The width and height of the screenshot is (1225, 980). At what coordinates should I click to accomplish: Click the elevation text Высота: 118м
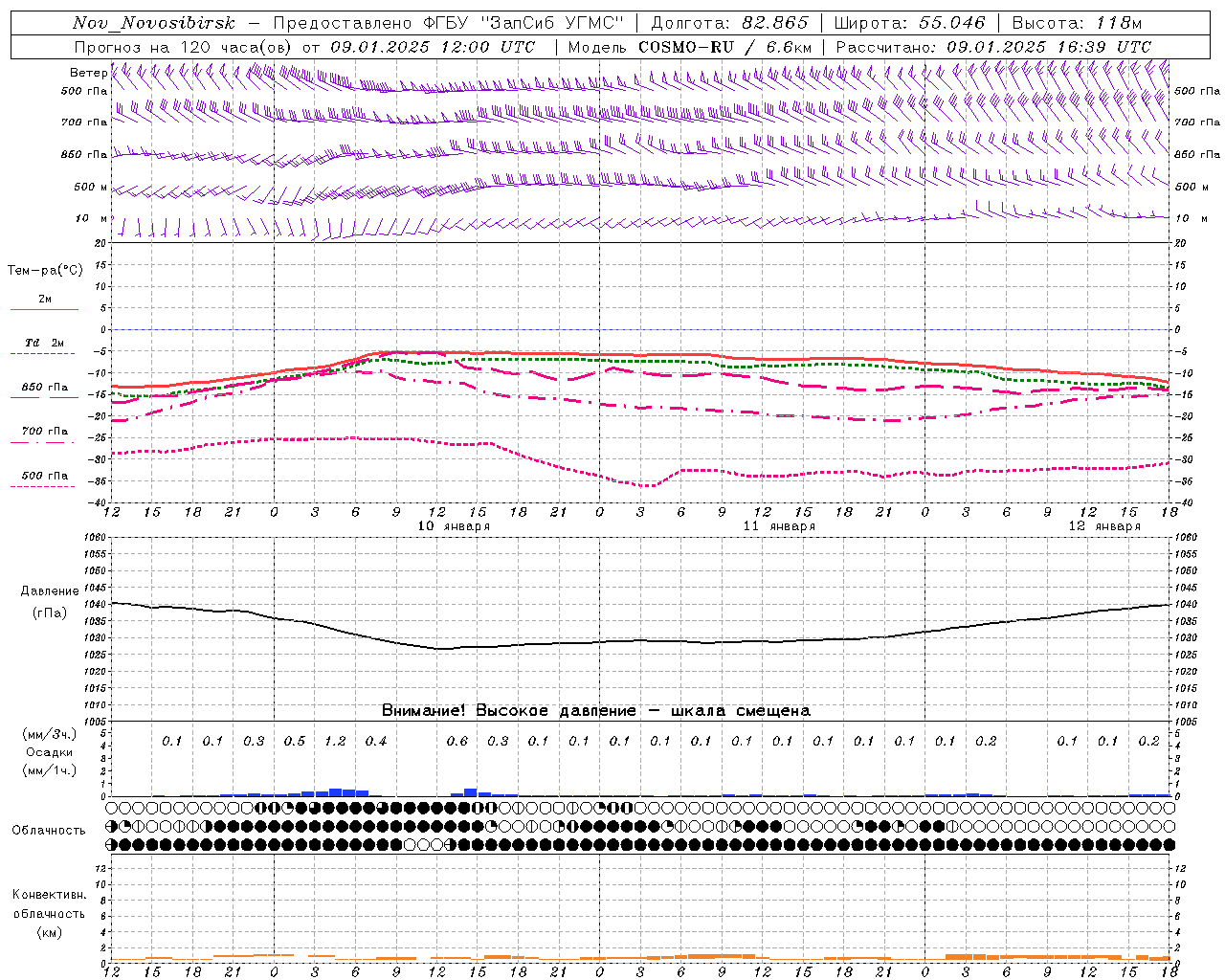coord(1077,23)
